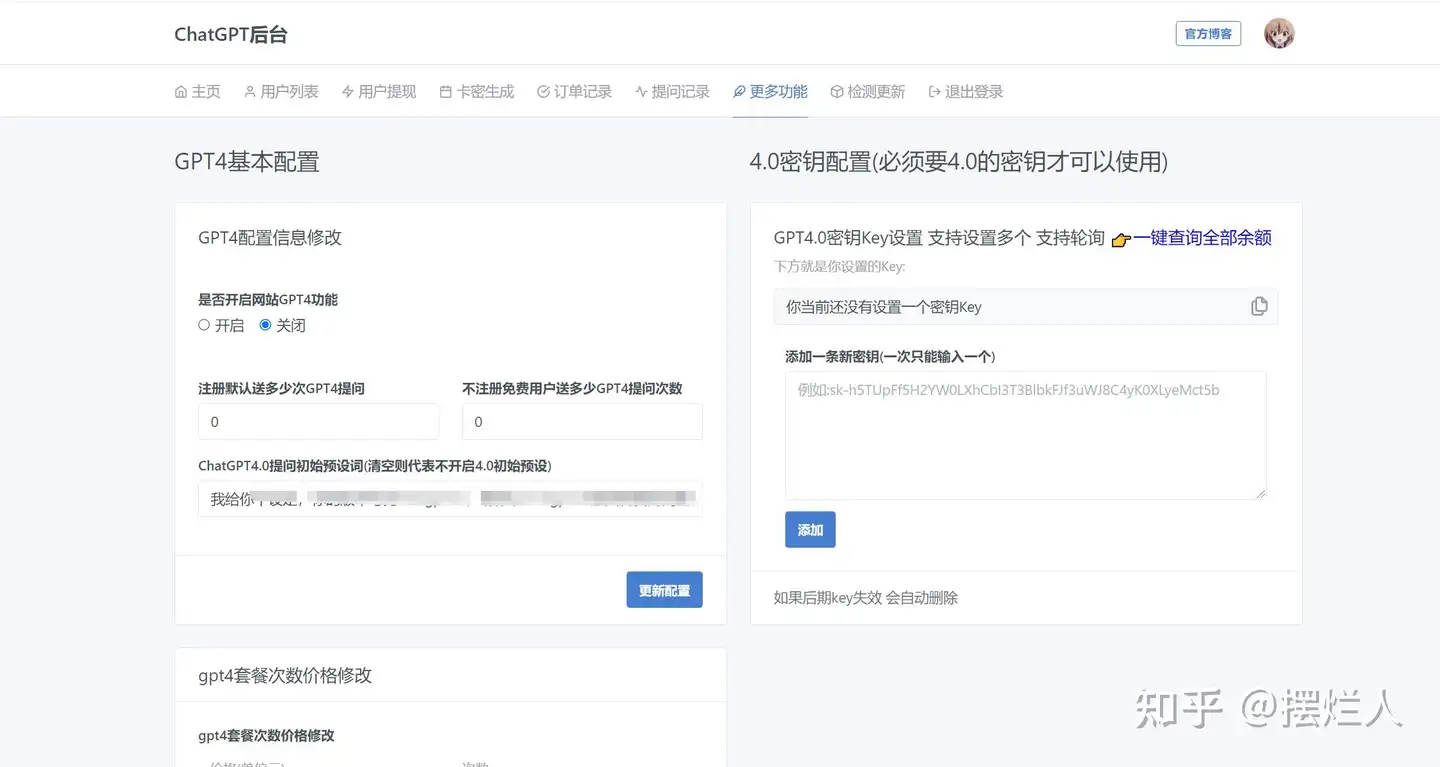1440x767 pixels.
Task: Click the 更新配置 button
Action: (x=664, y=590)
